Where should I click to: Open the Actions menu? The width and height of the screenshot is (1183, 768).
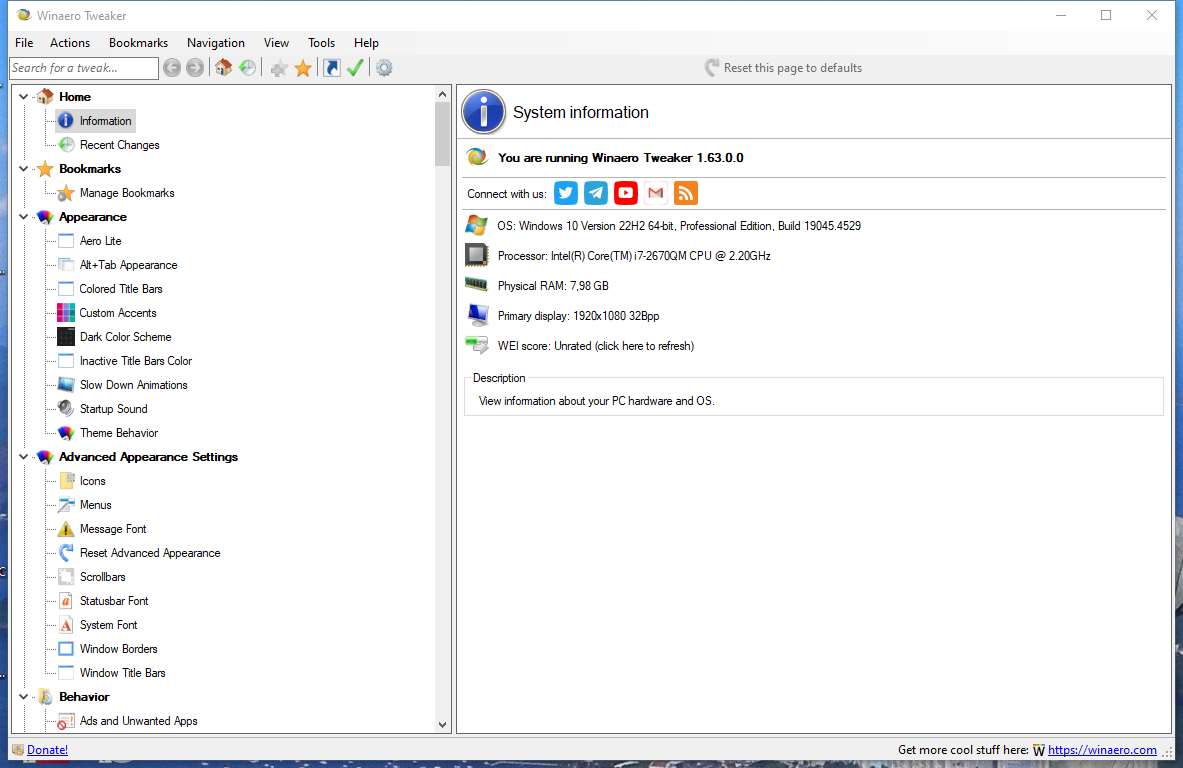point(70,43)
